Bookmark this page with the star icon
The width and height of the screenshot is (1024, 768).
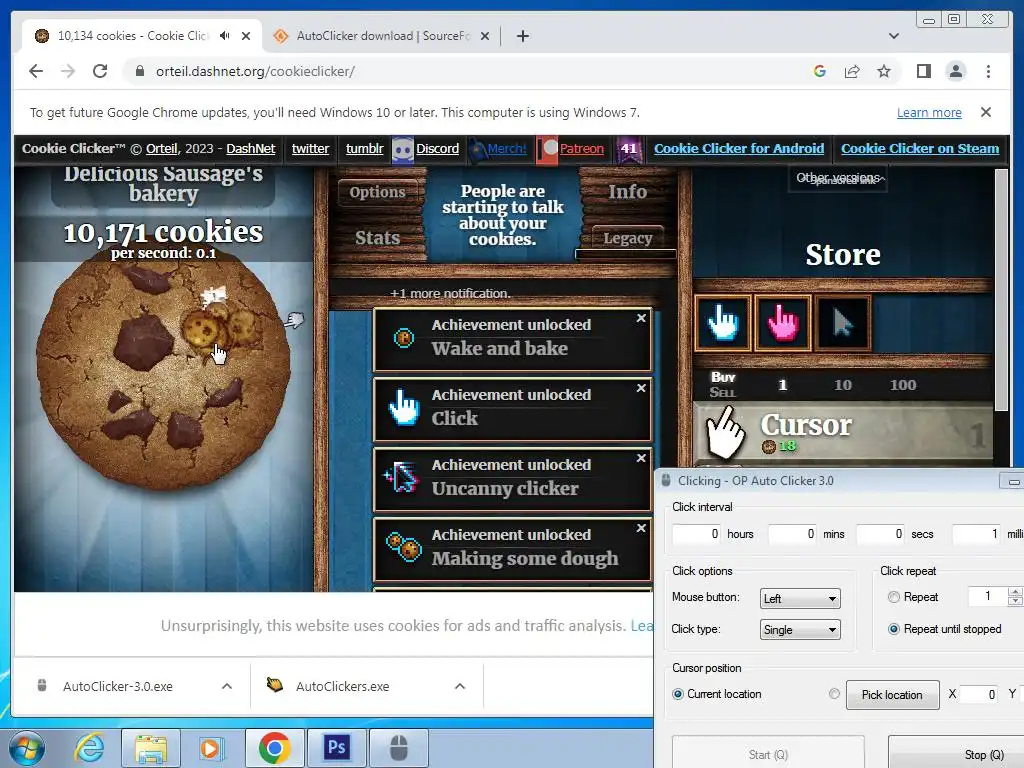pos(884,71)
